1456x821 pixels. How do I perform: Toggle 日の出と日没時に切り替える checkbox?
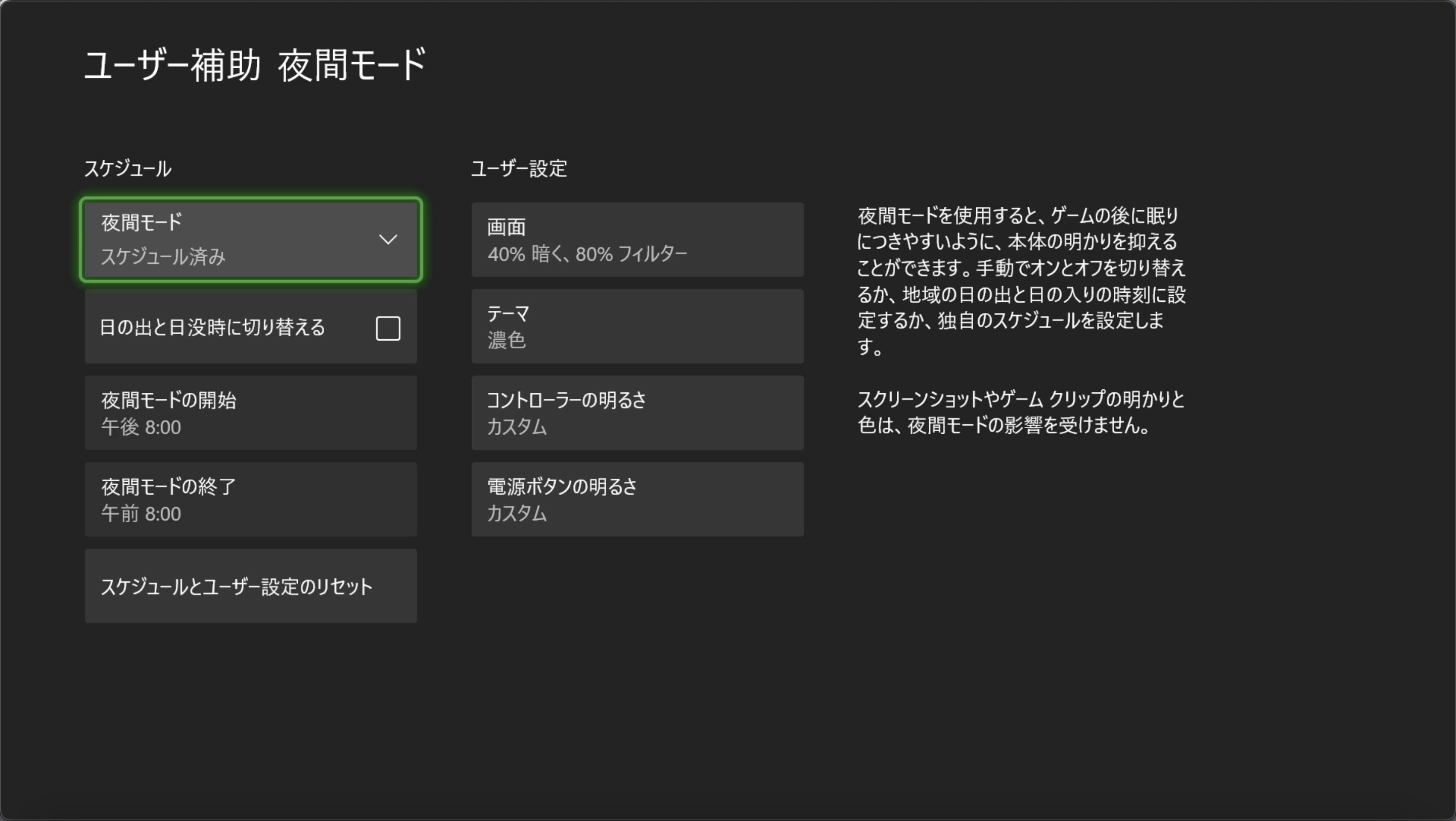[x=388, y=328]
